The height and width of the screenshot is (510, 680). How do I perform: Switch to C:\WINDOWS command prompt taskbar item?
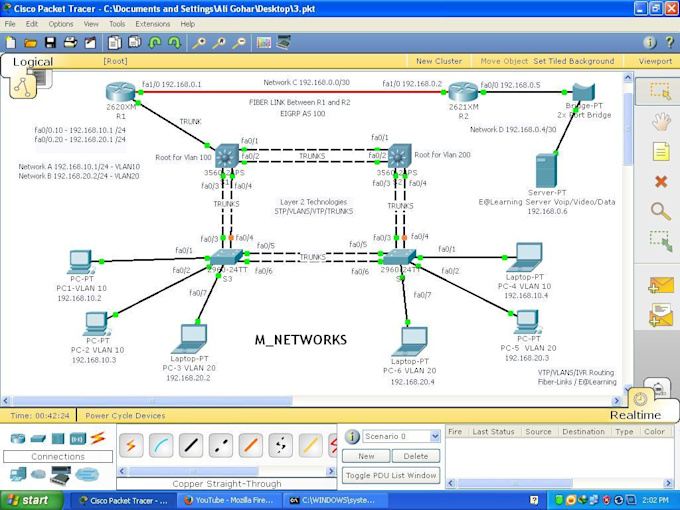pyautogui.click(x=333, y=500)
